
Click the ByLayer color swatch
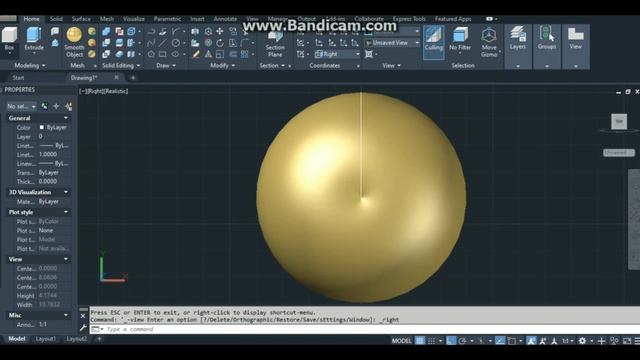(x=42, y=127)
